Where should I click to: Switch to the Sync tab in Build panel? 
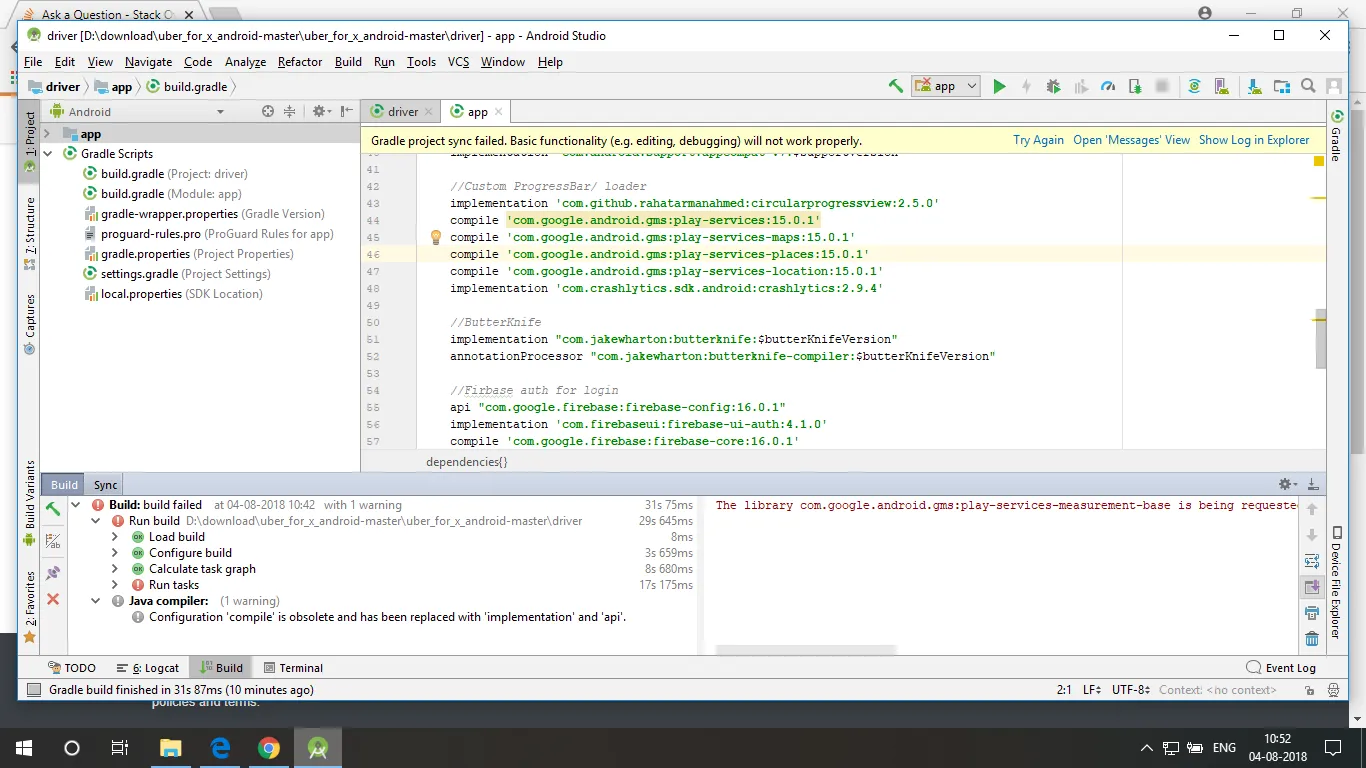click(105, 485)
